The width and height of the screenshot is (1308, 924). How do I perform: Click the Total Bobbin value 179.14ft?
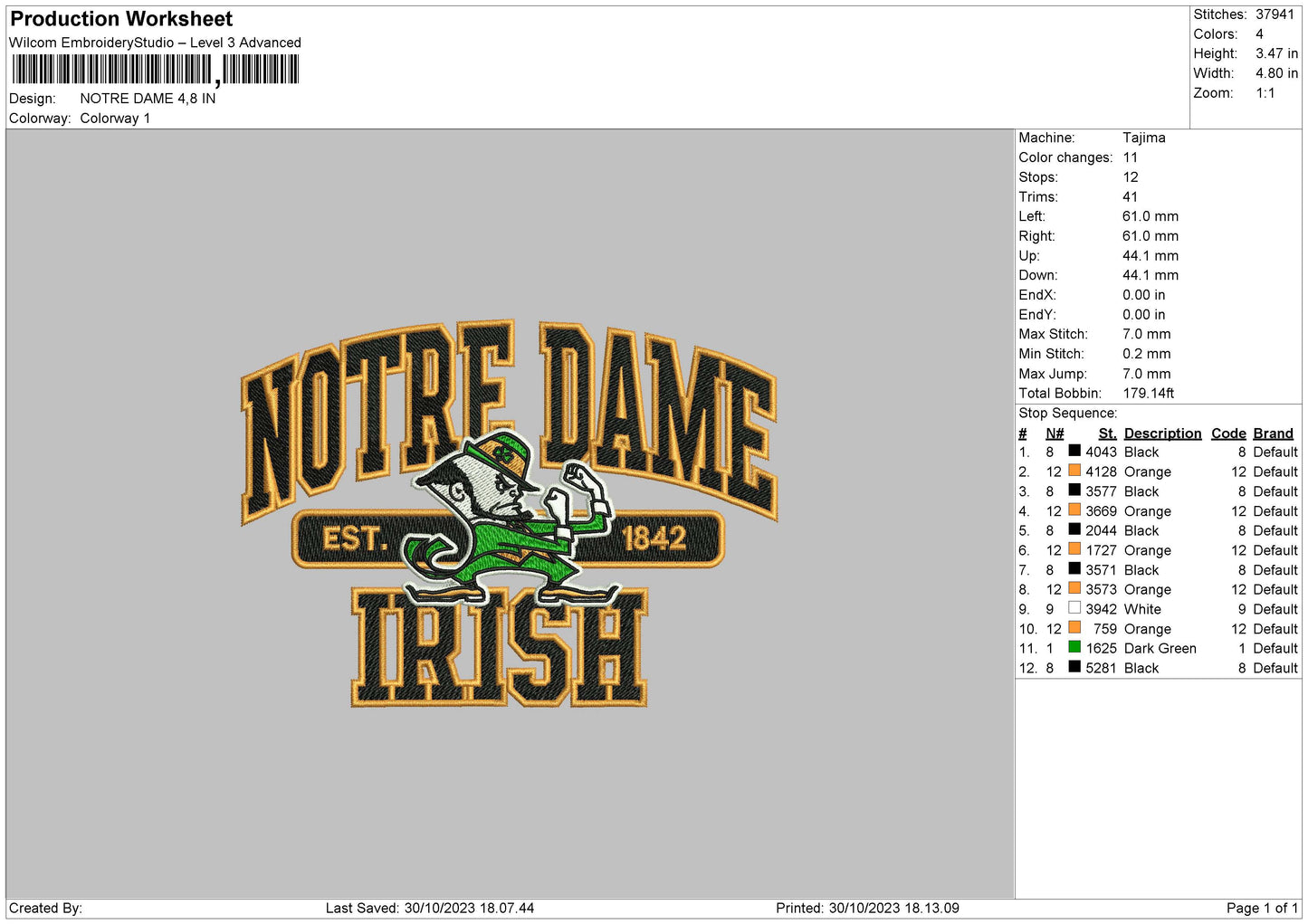pyautogui.click(x=1149, y=393)
